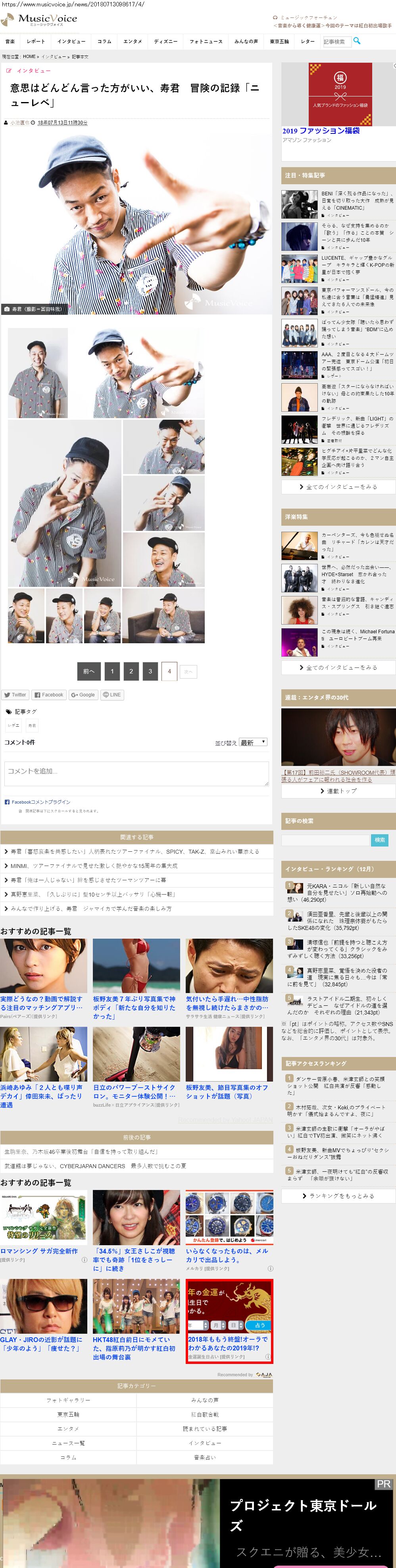
Task: Open author link 小池直也
Action: 19,122
